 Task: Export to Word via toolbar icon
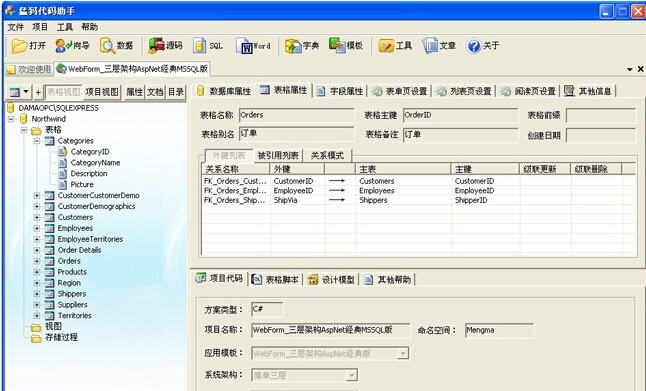253,46
